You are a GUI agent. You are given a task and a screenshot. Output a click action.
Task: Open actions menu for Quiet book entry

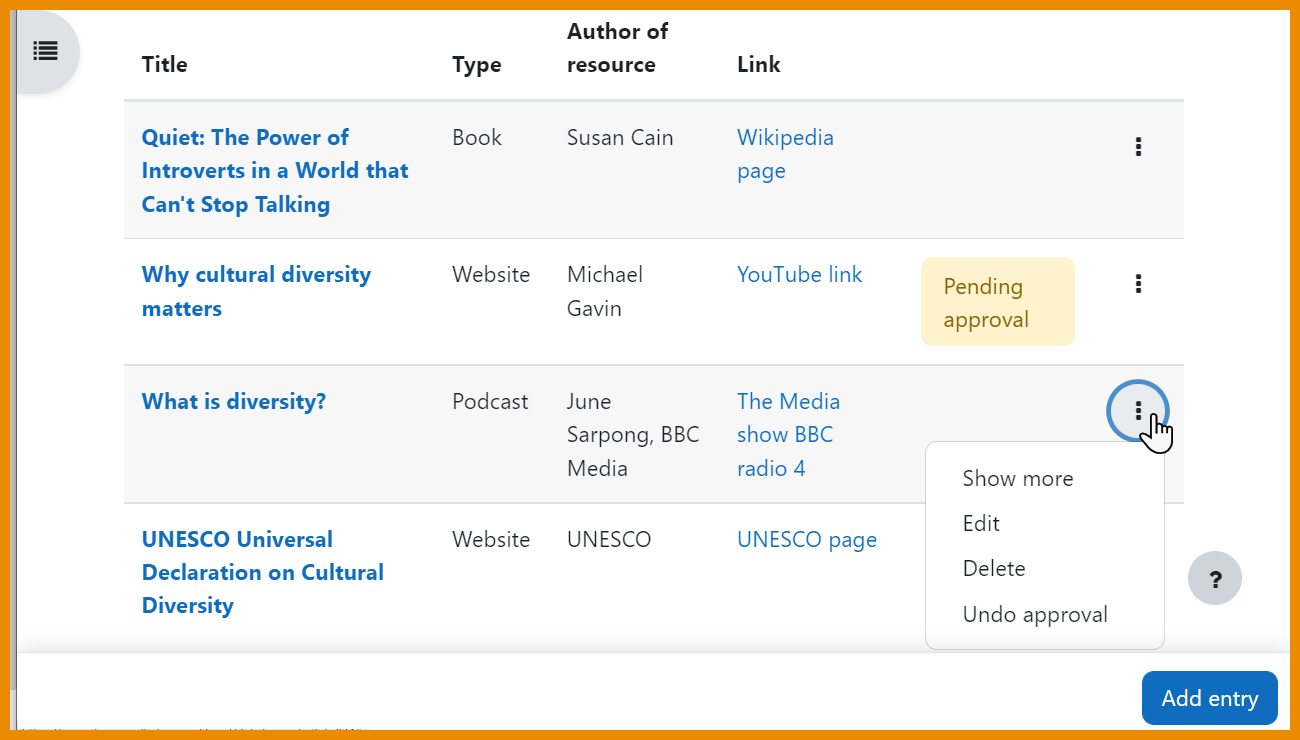pyautogui.click(x=1138, y=148)
